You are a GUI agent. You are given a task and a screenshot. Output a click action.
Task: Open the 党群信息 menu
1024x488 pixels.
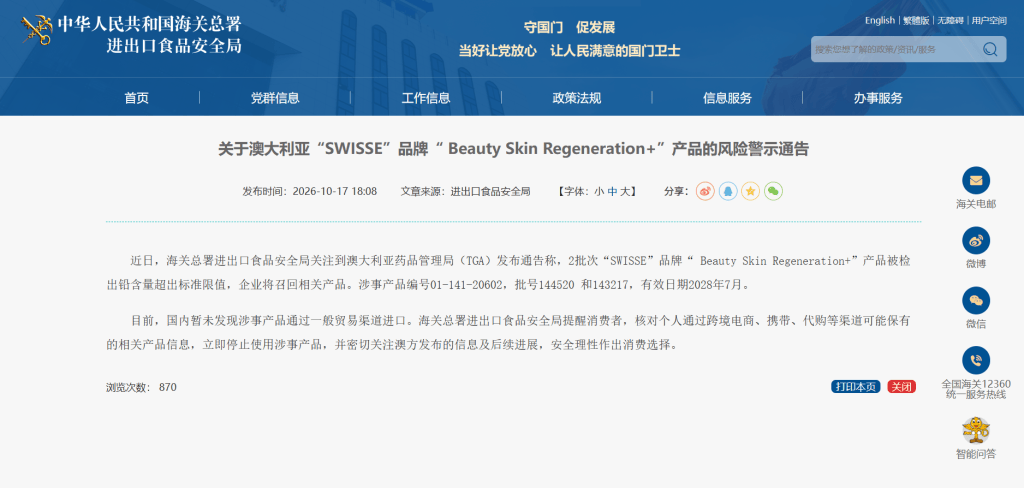click(275, 98)
